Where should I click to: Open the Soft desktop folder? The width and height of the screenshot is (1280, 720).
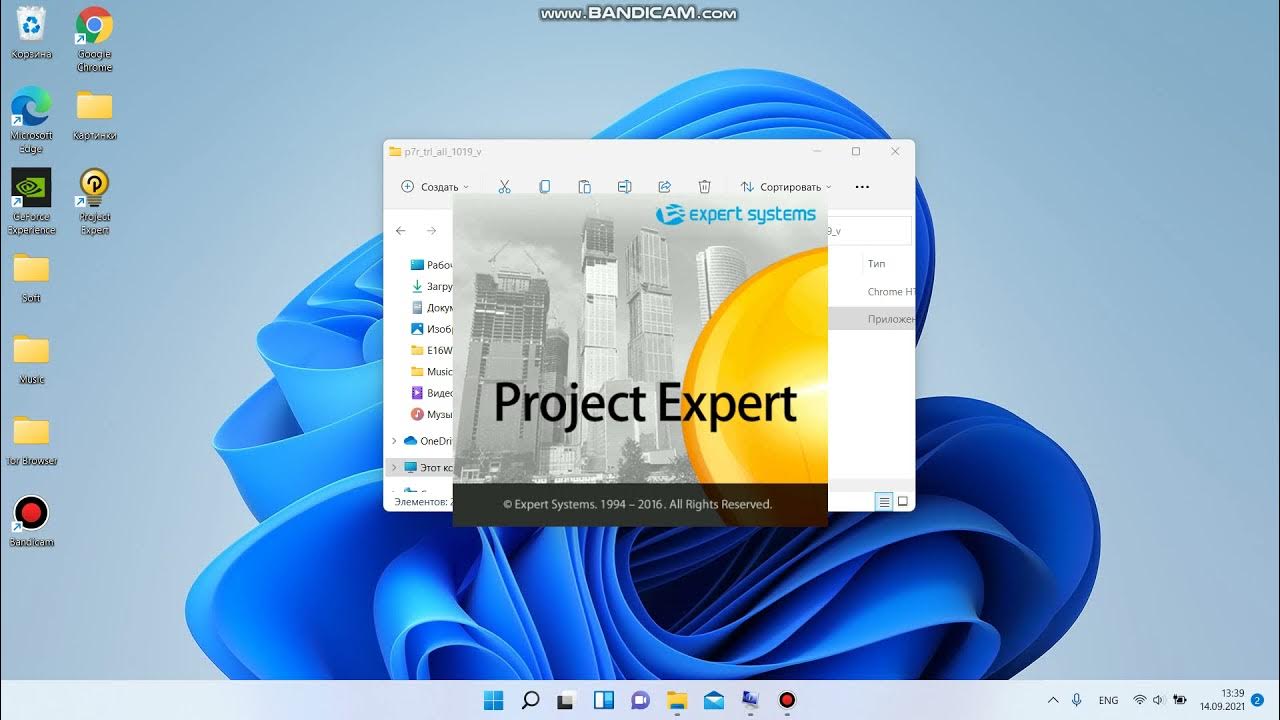pyautogui.click(x=31, y=277)
